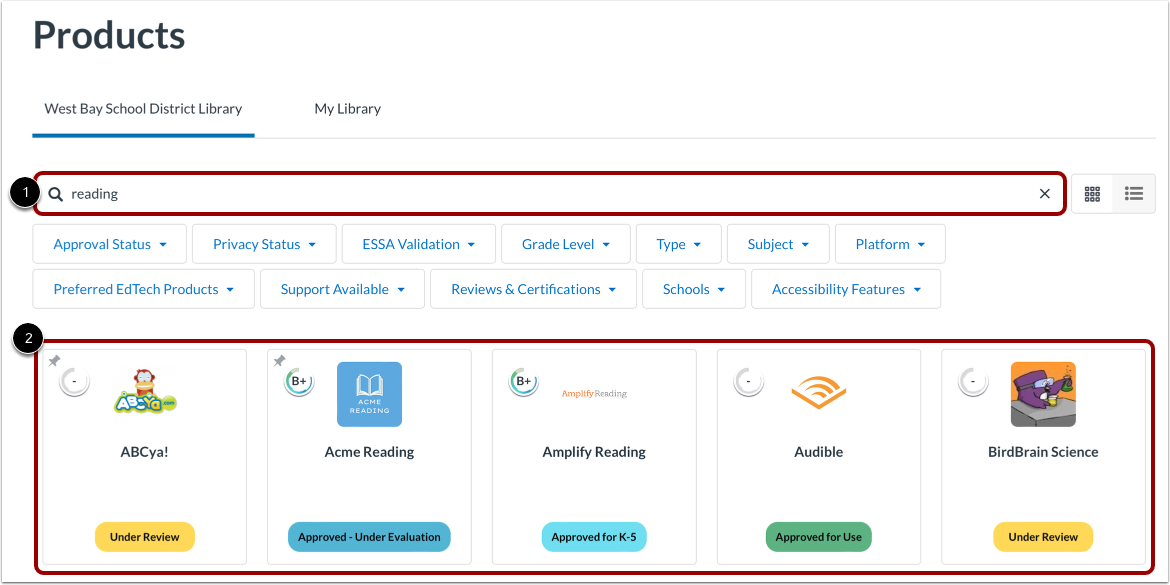Clear the reading search with the X icon
The width and height of the screenshot is (1170, 585).
coord(1044,193)
